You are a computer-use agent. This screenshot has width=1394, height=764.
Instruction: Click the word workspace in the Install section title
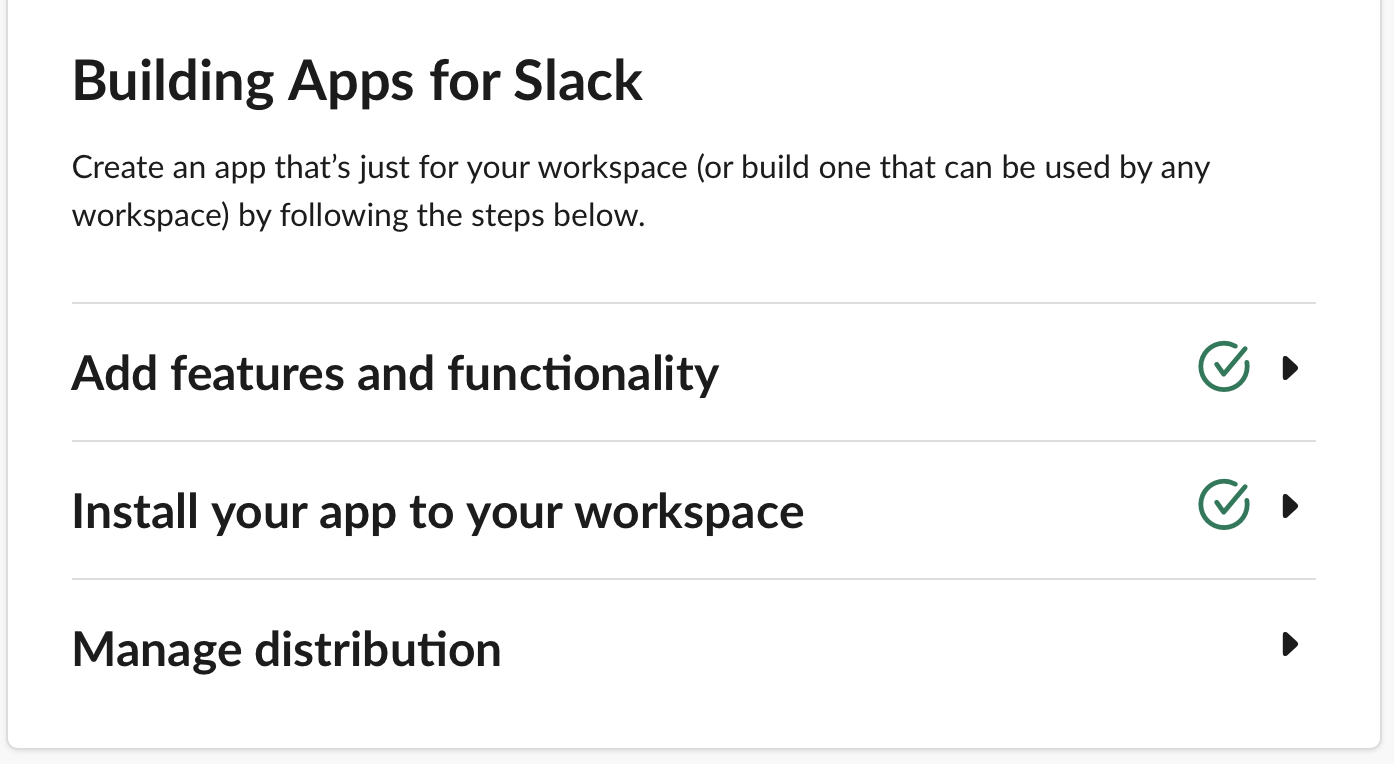tap(690, 512)
